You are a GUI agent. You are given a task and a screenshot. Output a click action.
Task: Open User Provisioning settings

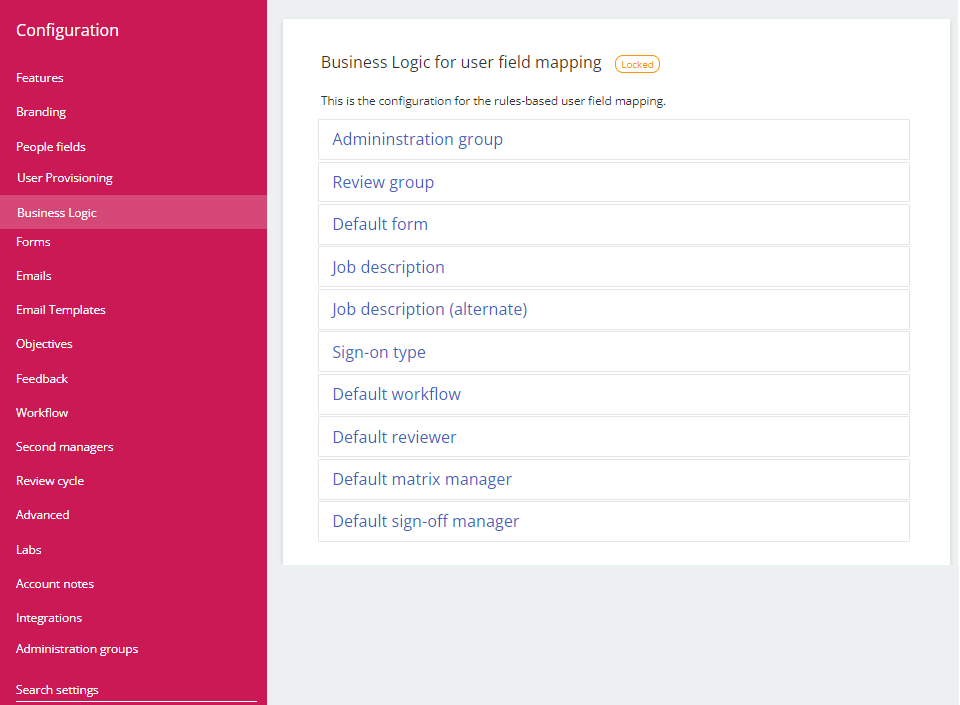point(65,178)
